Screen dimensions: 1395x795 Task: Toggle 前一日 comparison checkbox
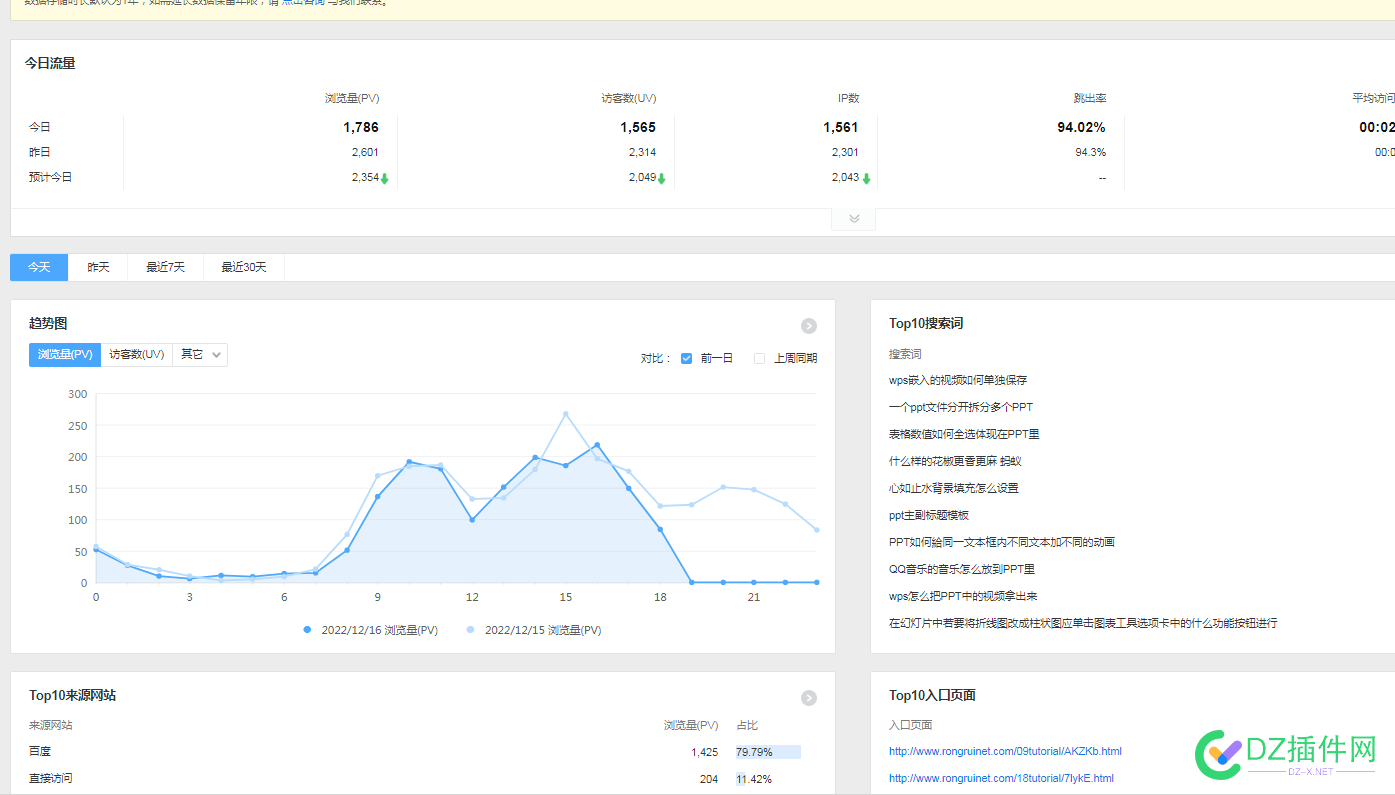[x=686, y=358]
